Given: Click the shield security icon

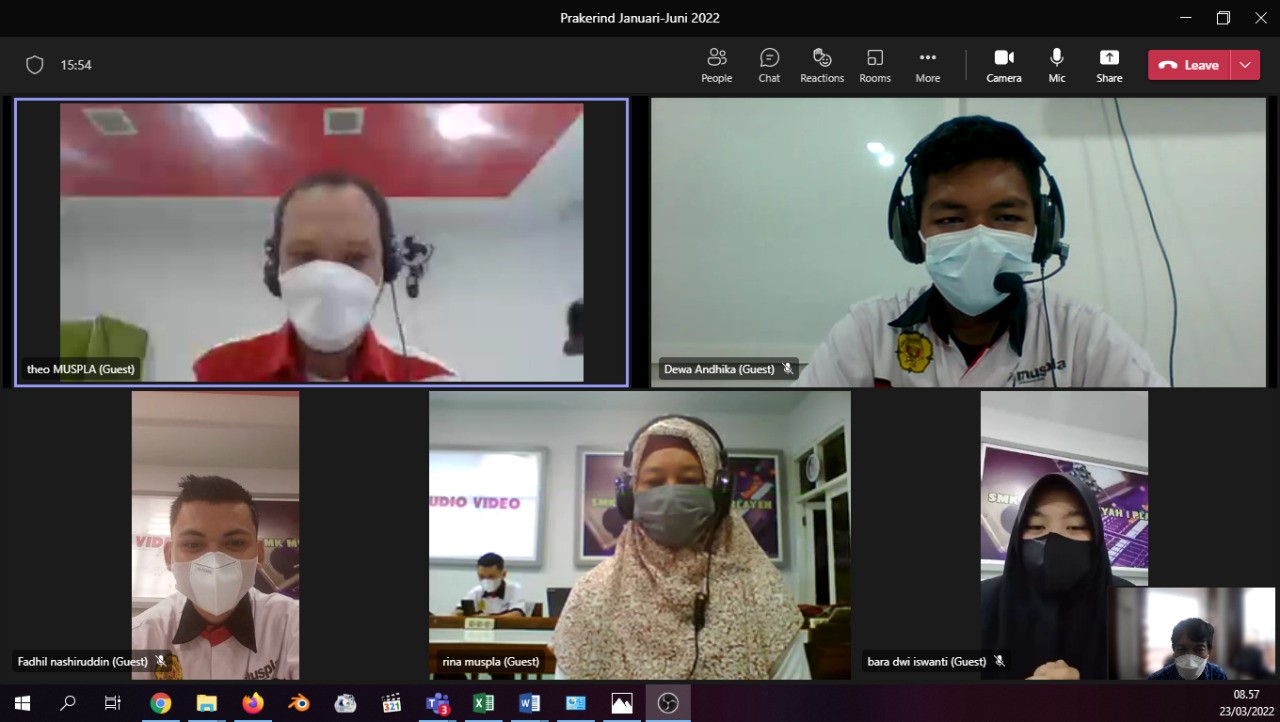Looking at the screenshot, I should click(35, 65).
